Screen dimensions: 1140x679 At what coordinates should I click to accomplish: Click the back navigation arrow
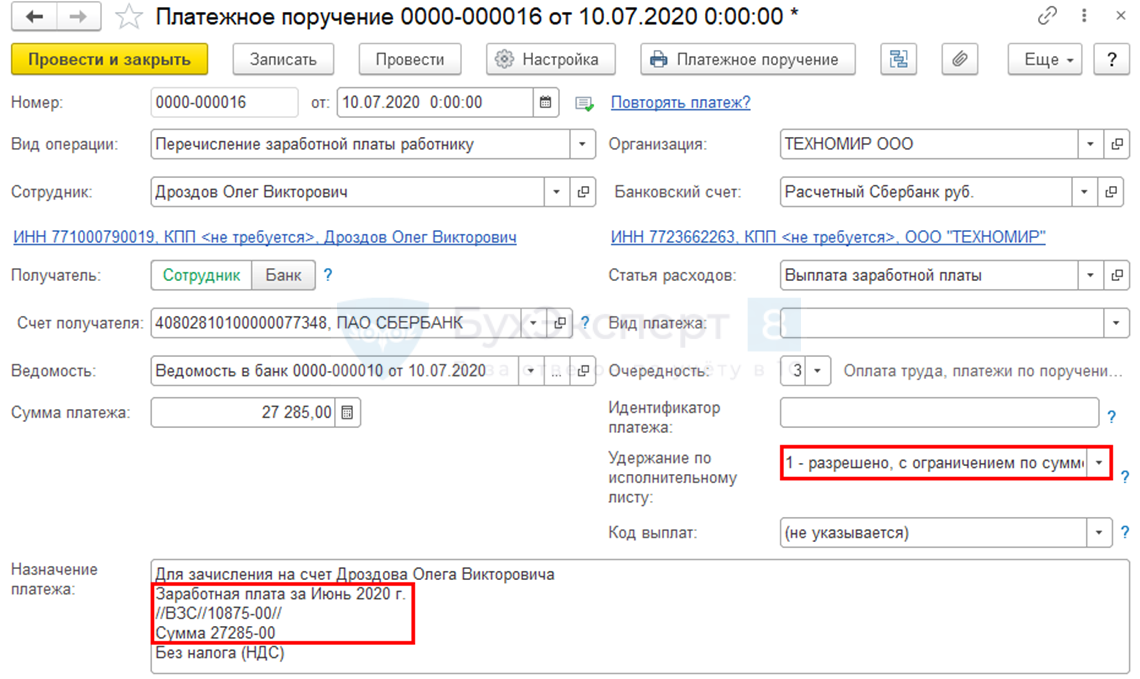click(34, 17)
